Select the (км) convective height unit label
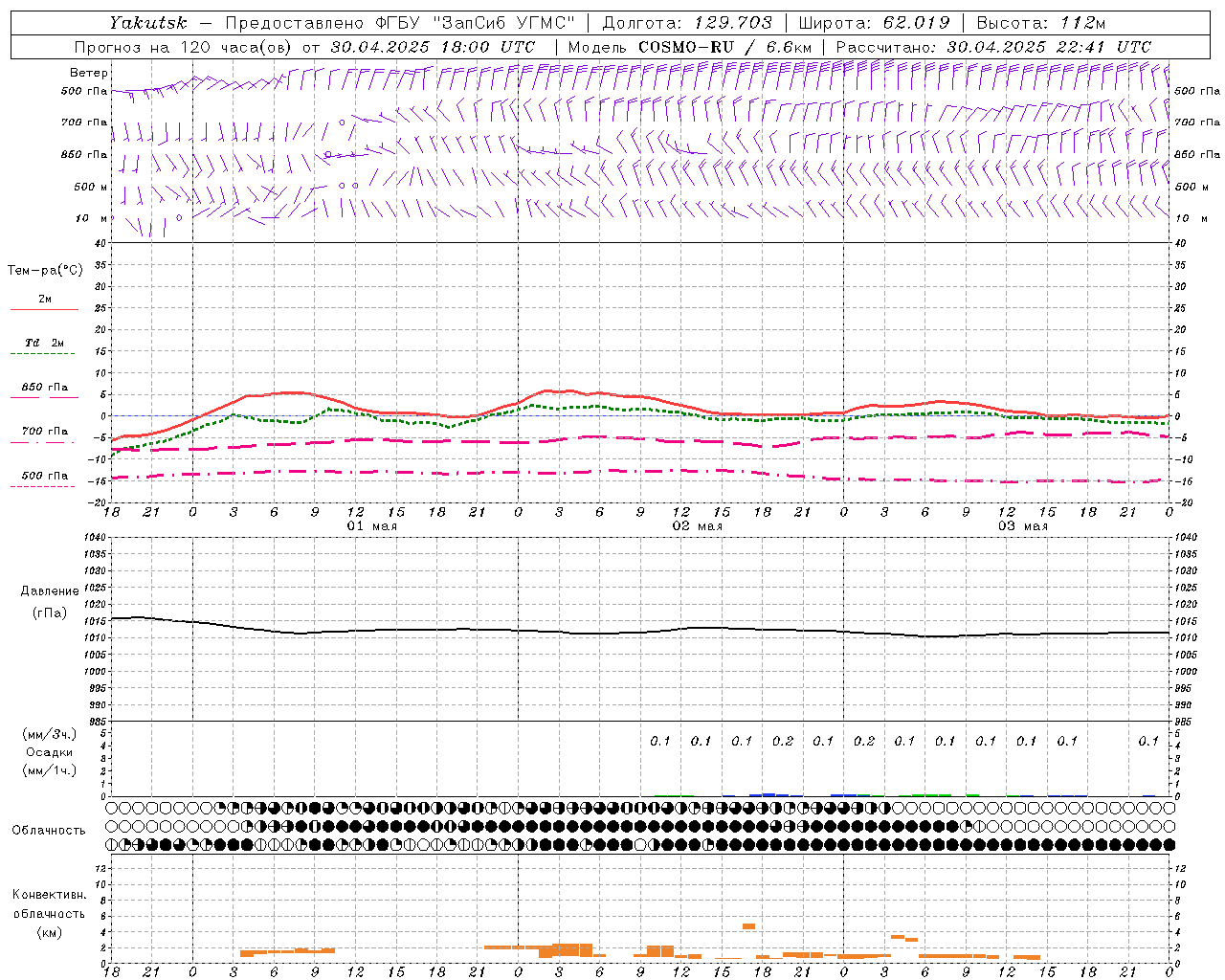Image resolution: width=1225 pixels, height=980 pixels. click(49, 932)
